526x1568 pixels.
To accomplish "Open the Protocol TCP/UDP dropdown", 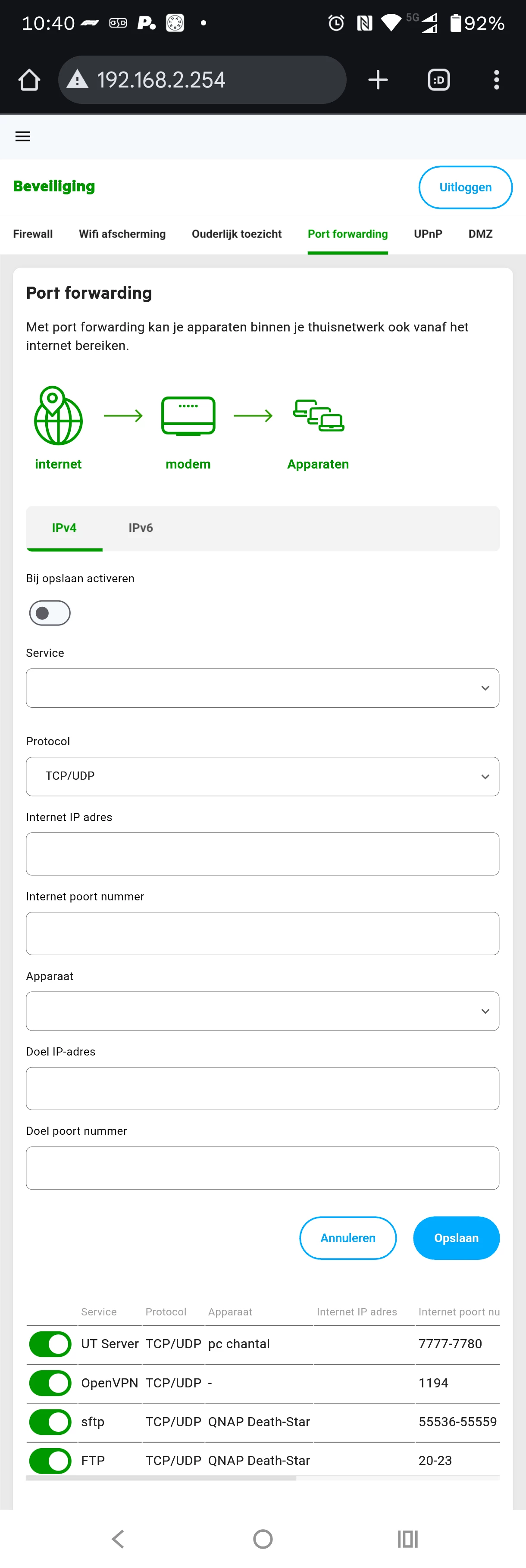I will tap(263, 776).
